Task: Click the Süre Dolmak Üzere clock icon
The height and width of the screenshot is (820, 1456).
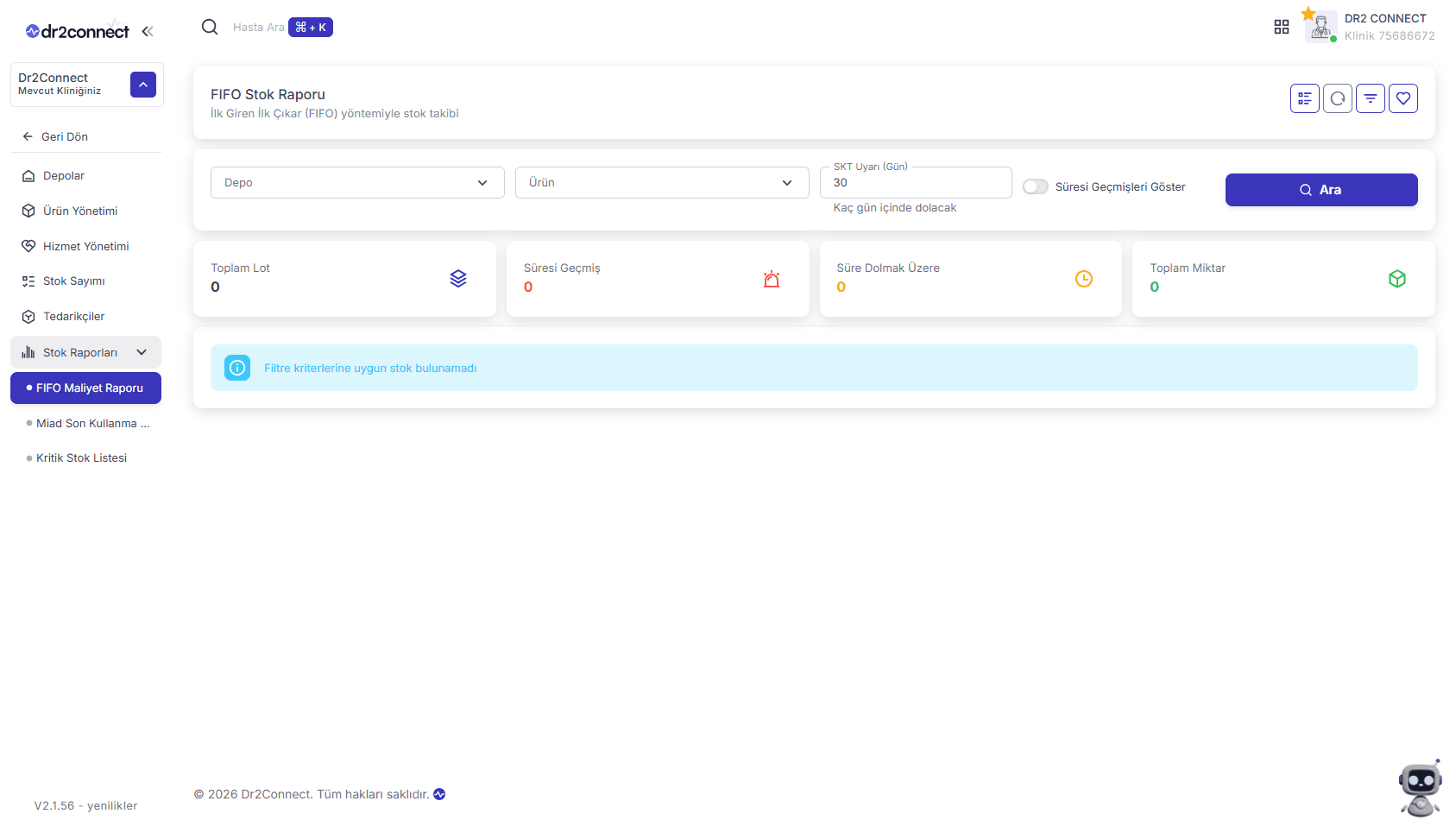Action: pyautogui.click(x=1084, y=279)
